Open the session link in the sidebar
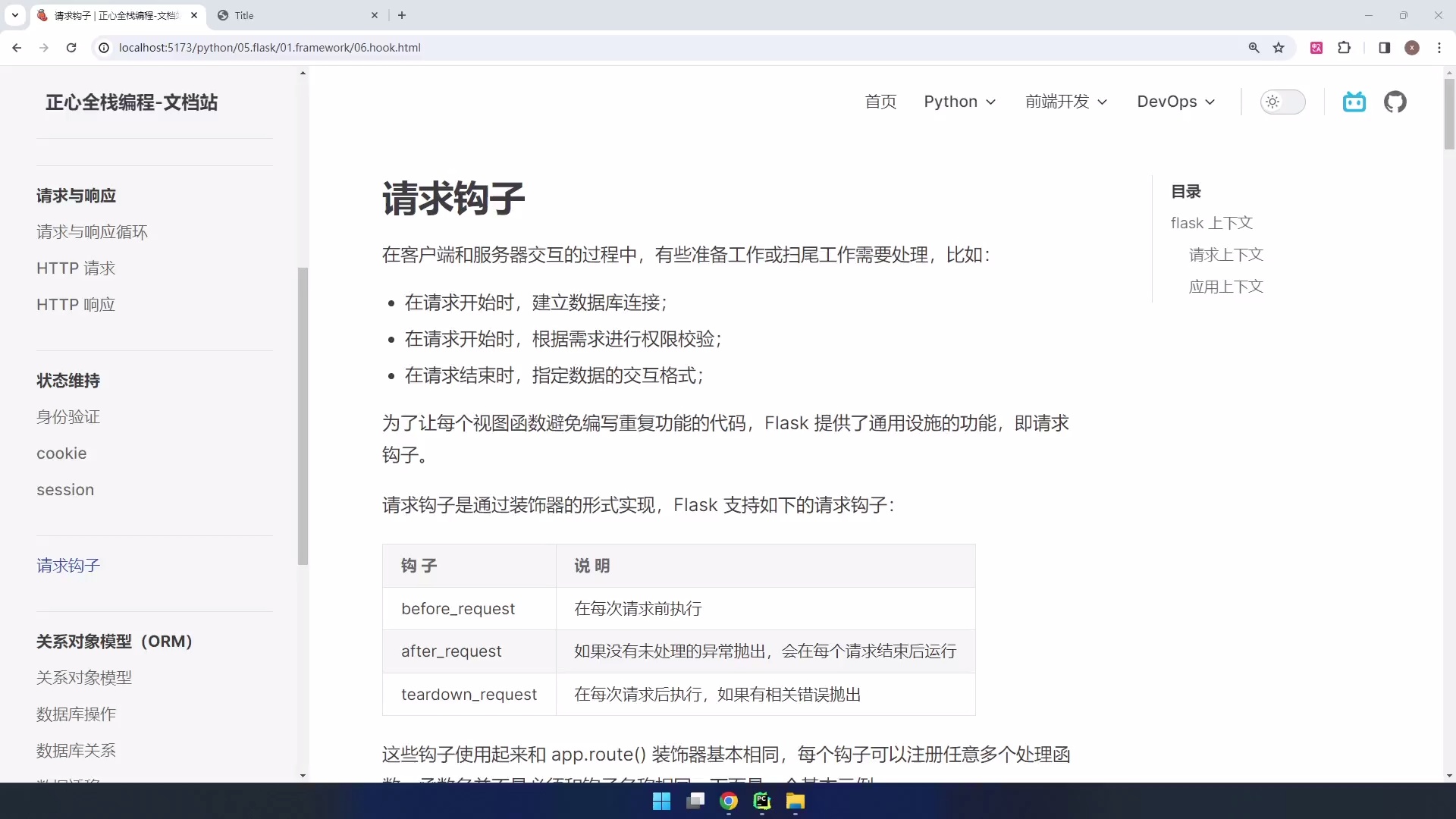 click(x=65, y=490)
